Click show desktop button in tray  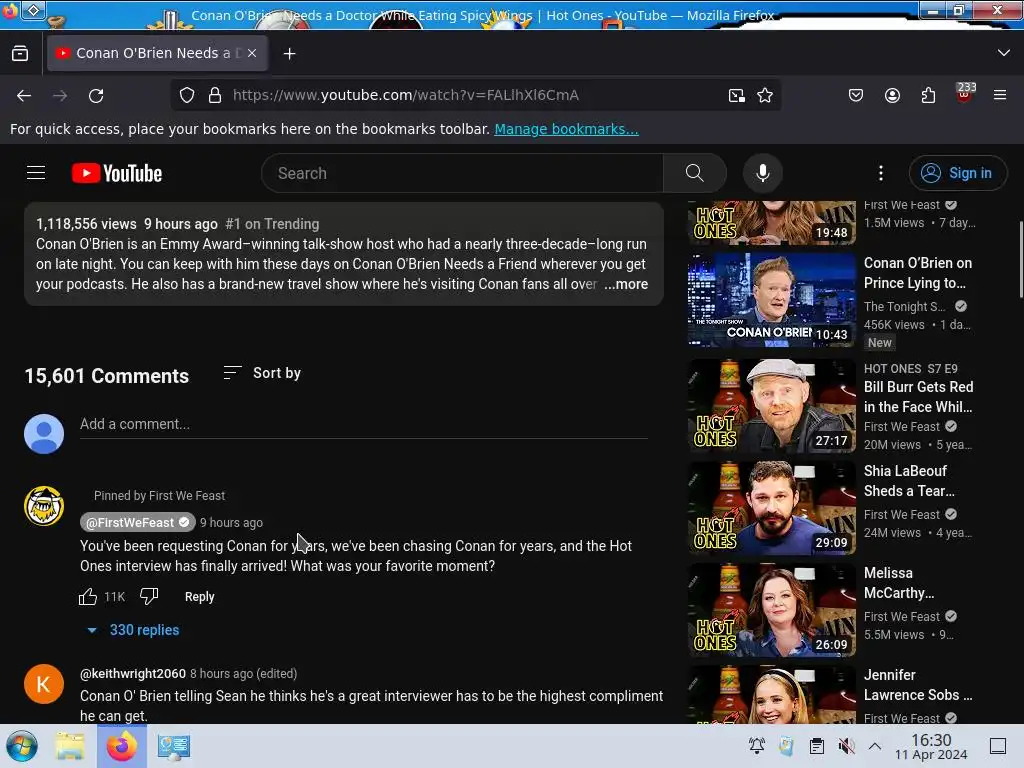pos(998,746)
